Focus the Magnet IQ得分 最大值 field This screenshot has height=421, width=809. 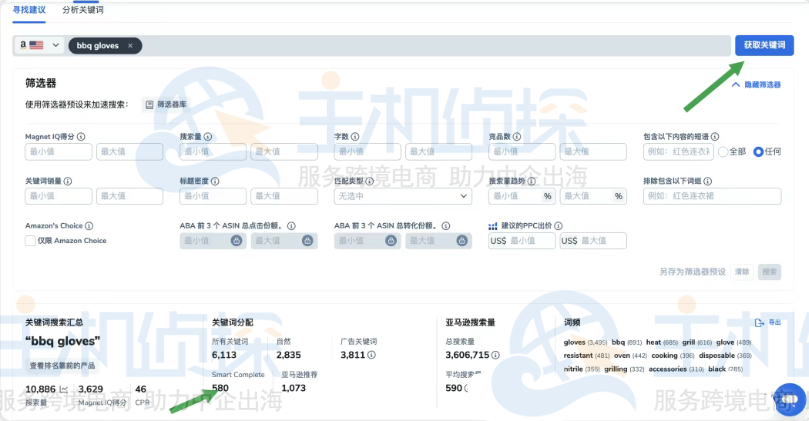tap(130, 152)
